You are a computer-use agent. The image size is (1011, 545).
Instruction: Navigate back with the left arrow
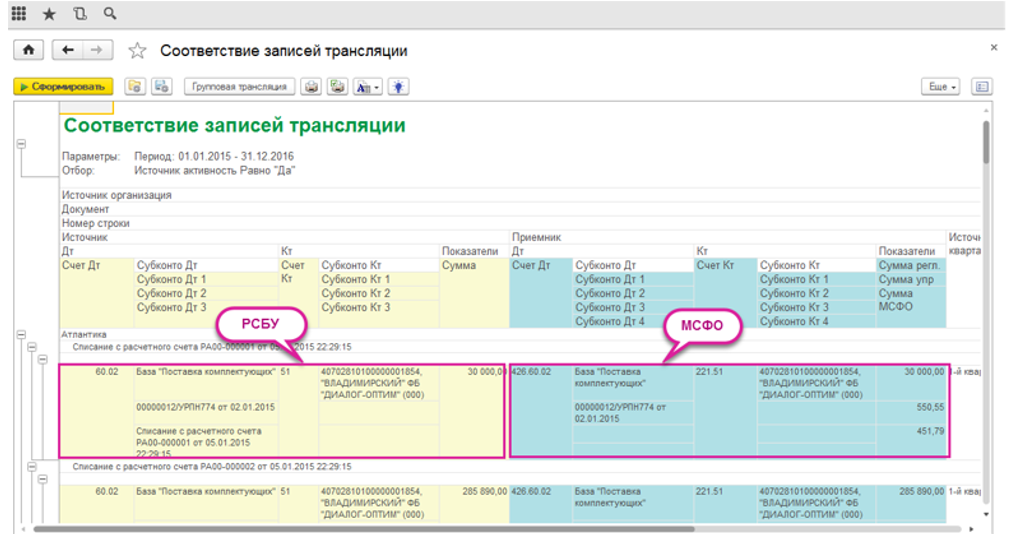pyautogui.click(x=68, y=50)
